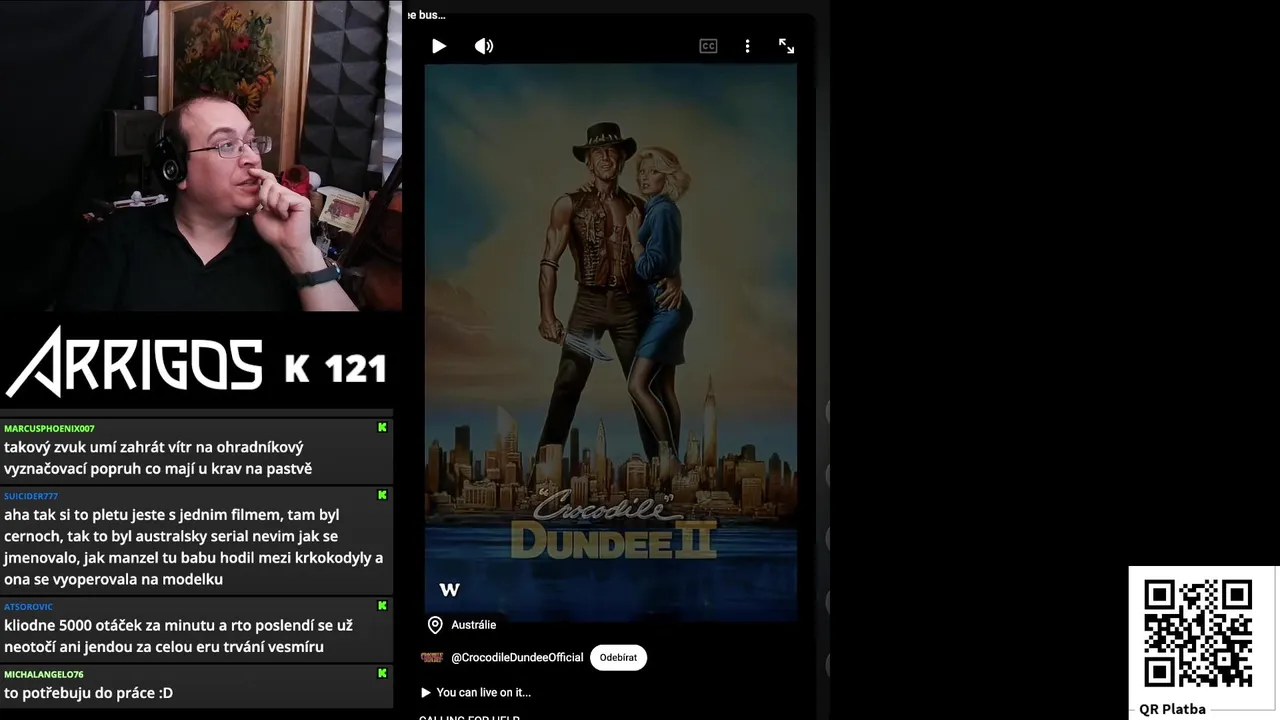
Task: Click the W logo on the poster
Action: 449,590
